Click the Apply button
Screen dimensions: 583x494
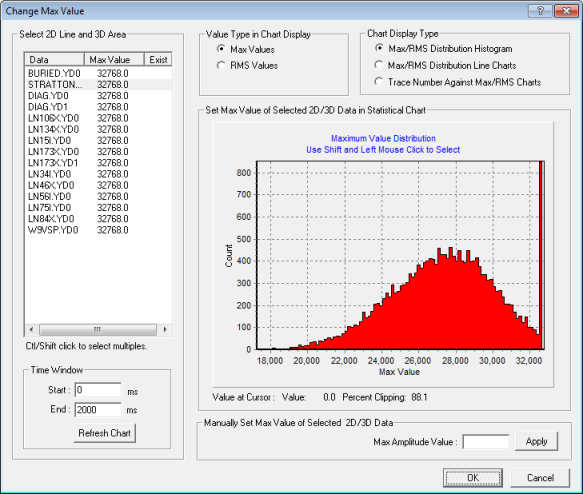537,441
